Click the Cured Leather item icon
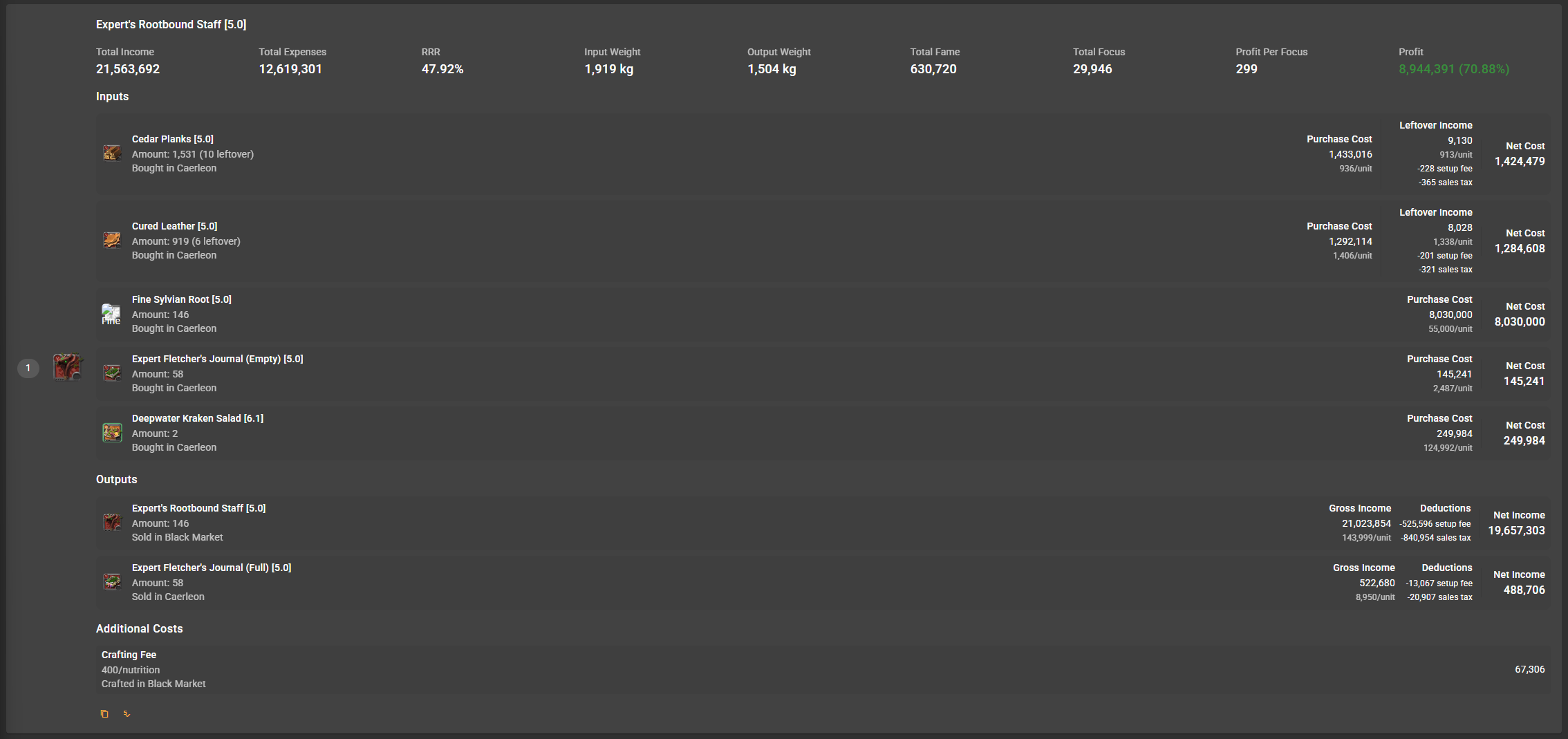 point(112,240)
